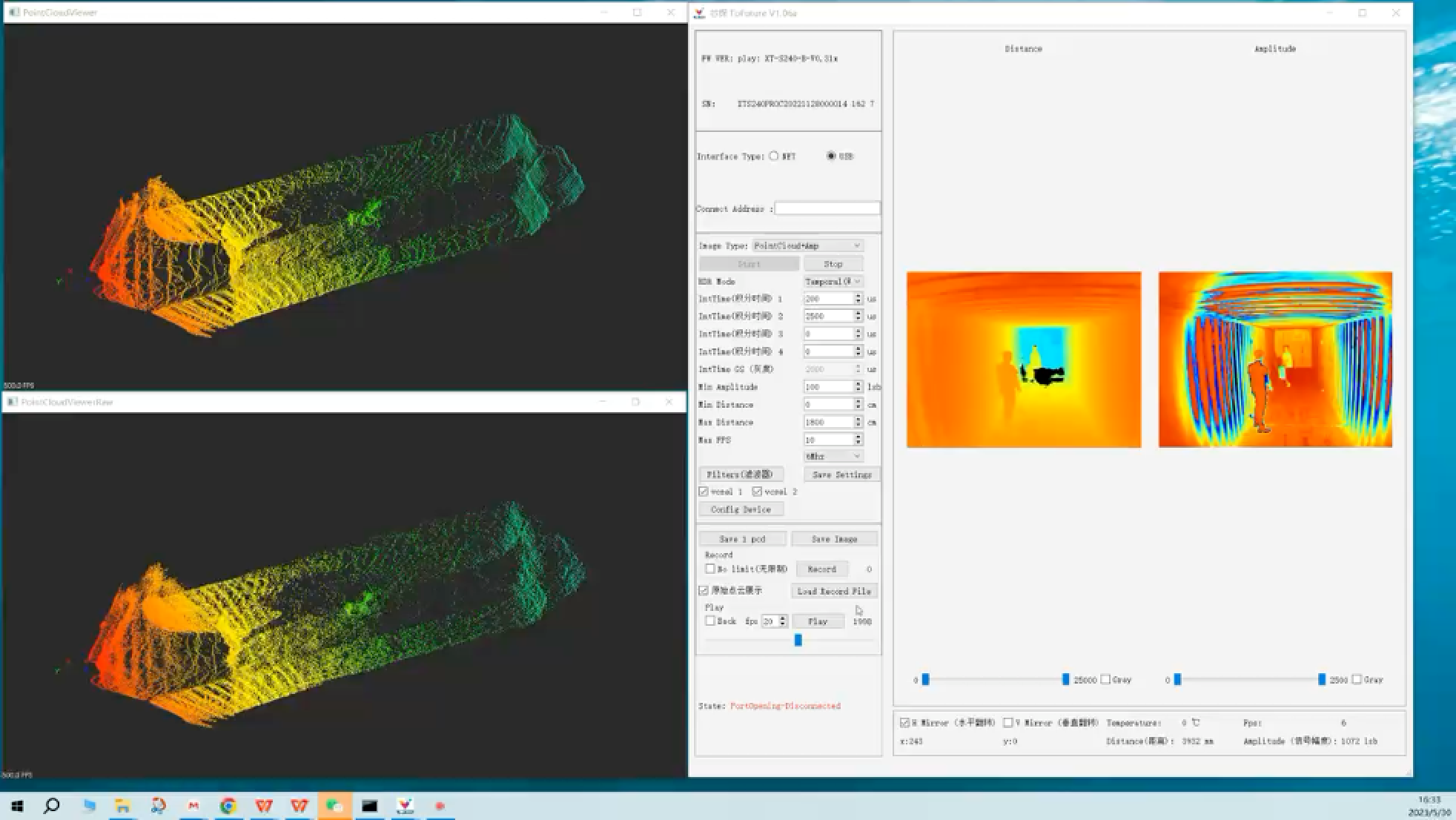Enable the No limit record checkbox

click(x=710, y=569)
